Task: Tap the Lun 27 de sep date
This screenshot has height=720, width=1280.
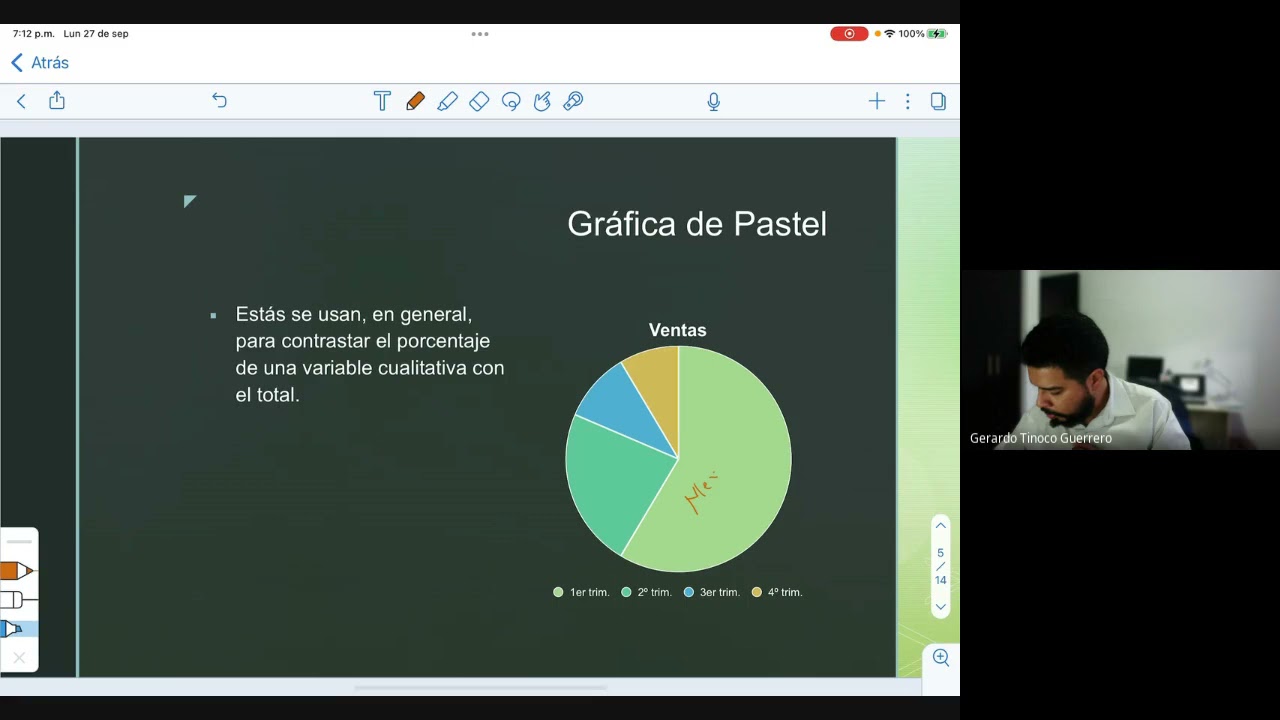Action: tap(96, 34)
